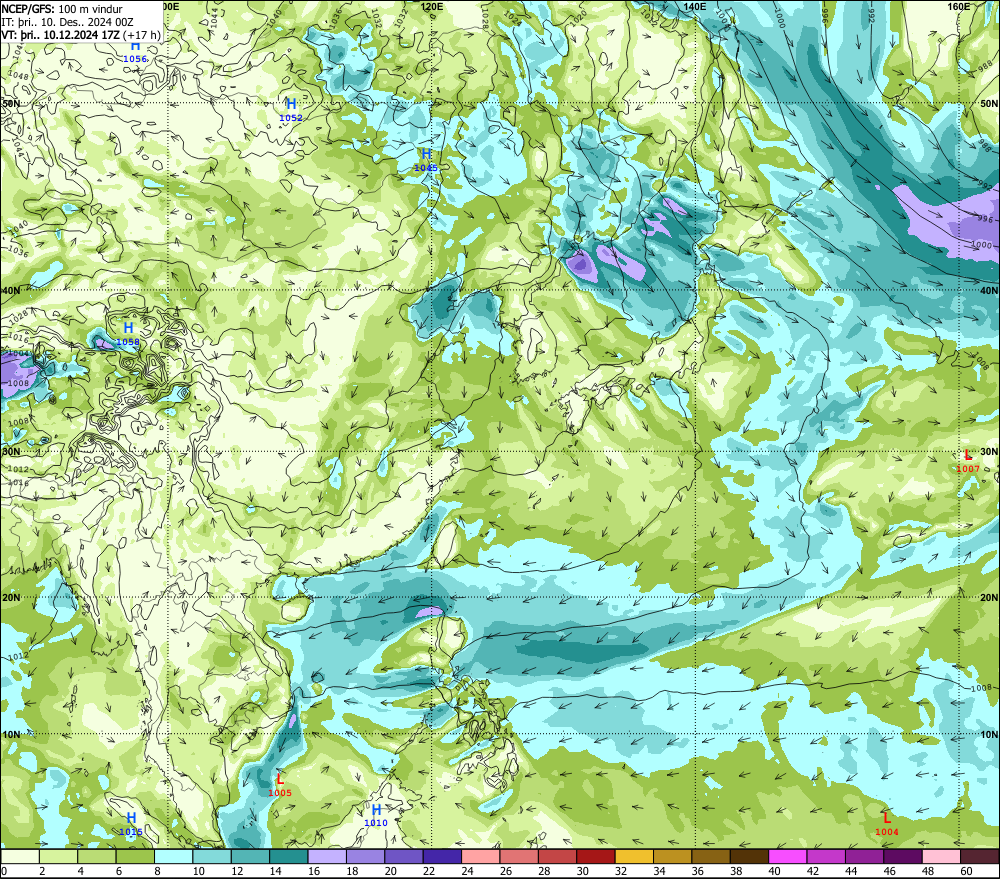The width and height of the screenshot is (1000, 879).
Task: Select the low pressure marker L 1004
Action: (x=886, y=824)
